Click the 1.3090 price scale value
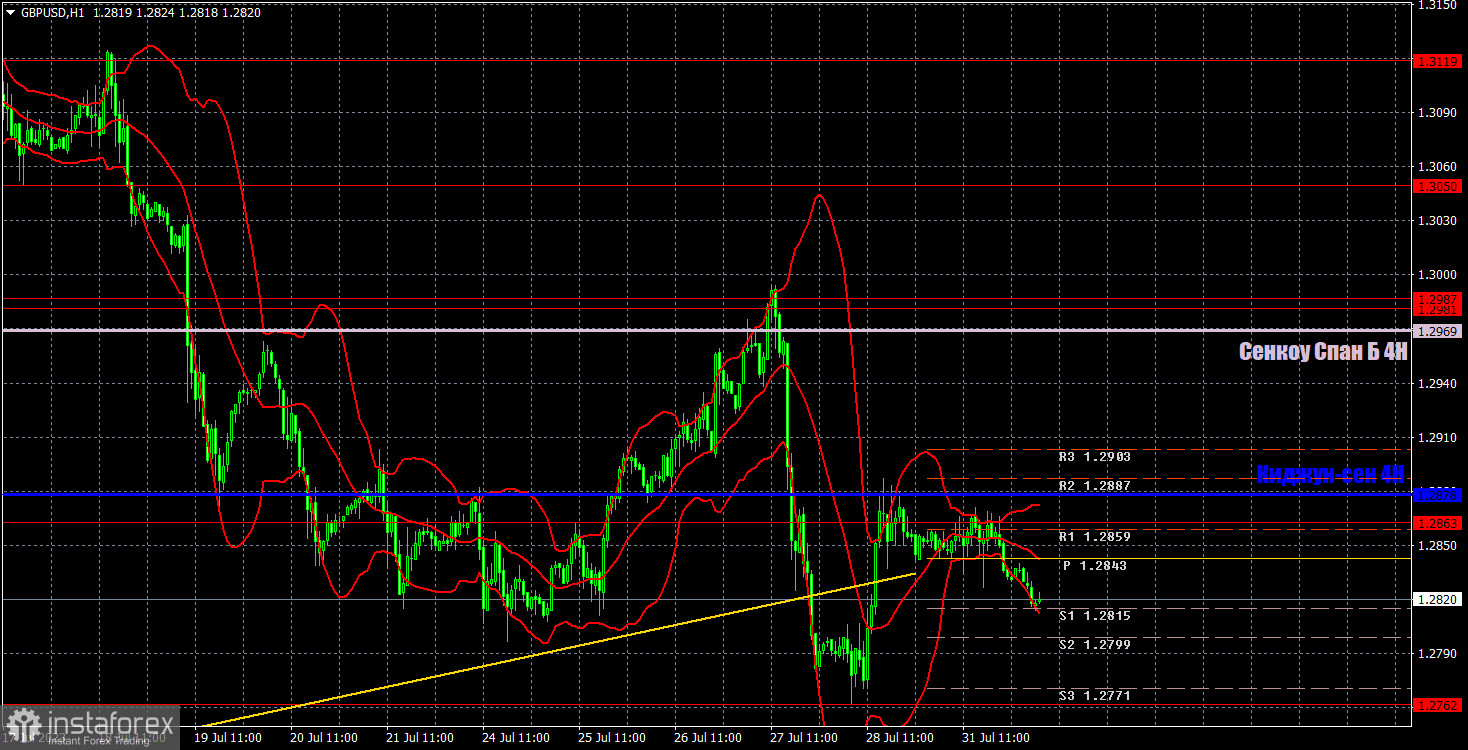 point(1437,113)
